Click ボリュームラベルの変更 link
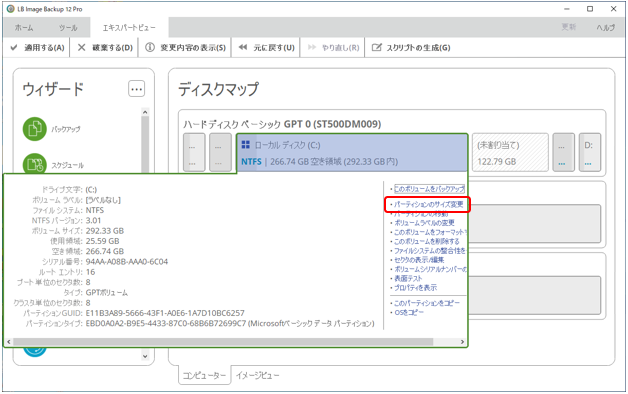628x394 pixels. (424, 223)
